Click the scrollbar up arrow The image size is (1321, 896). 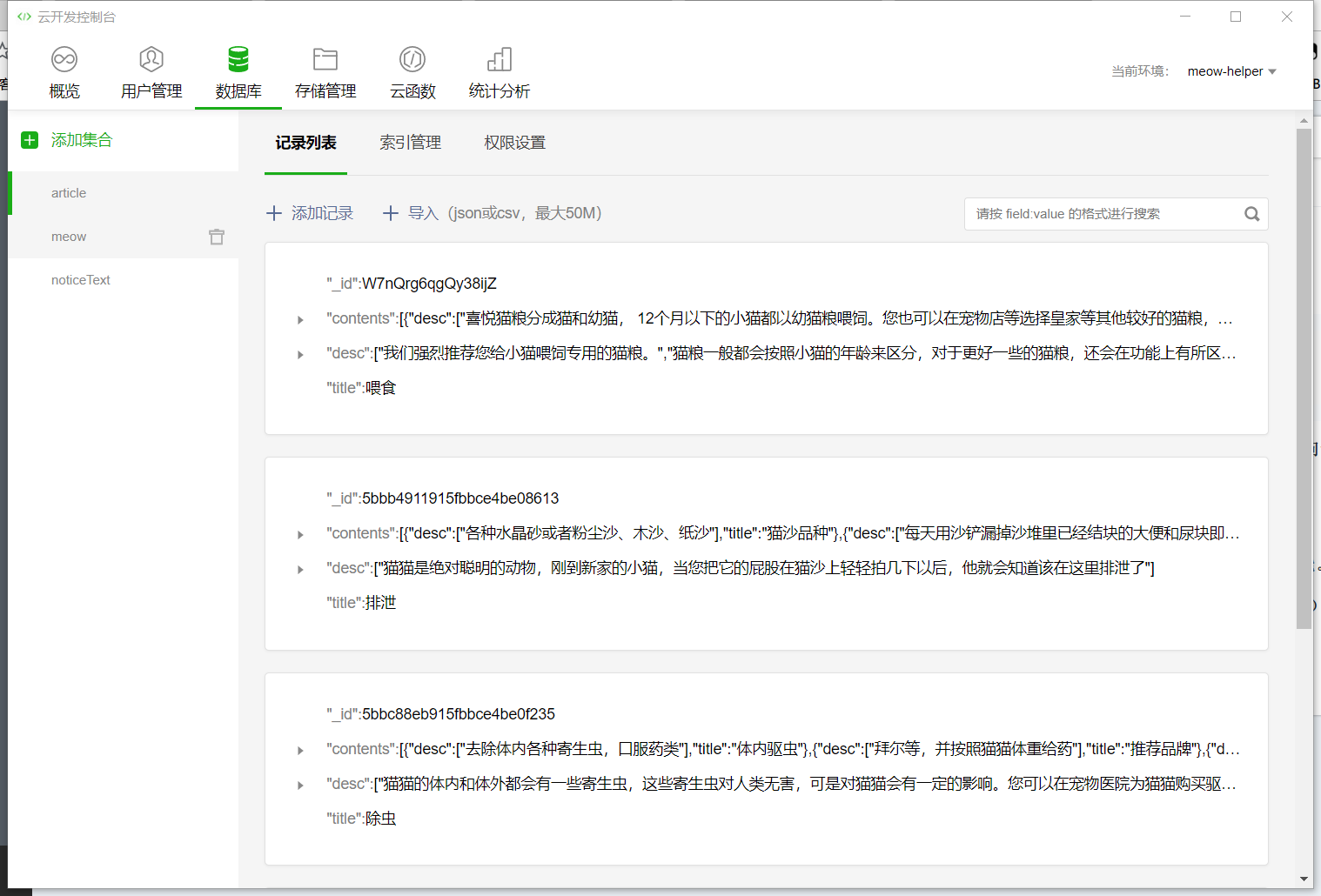(1304, 121)
